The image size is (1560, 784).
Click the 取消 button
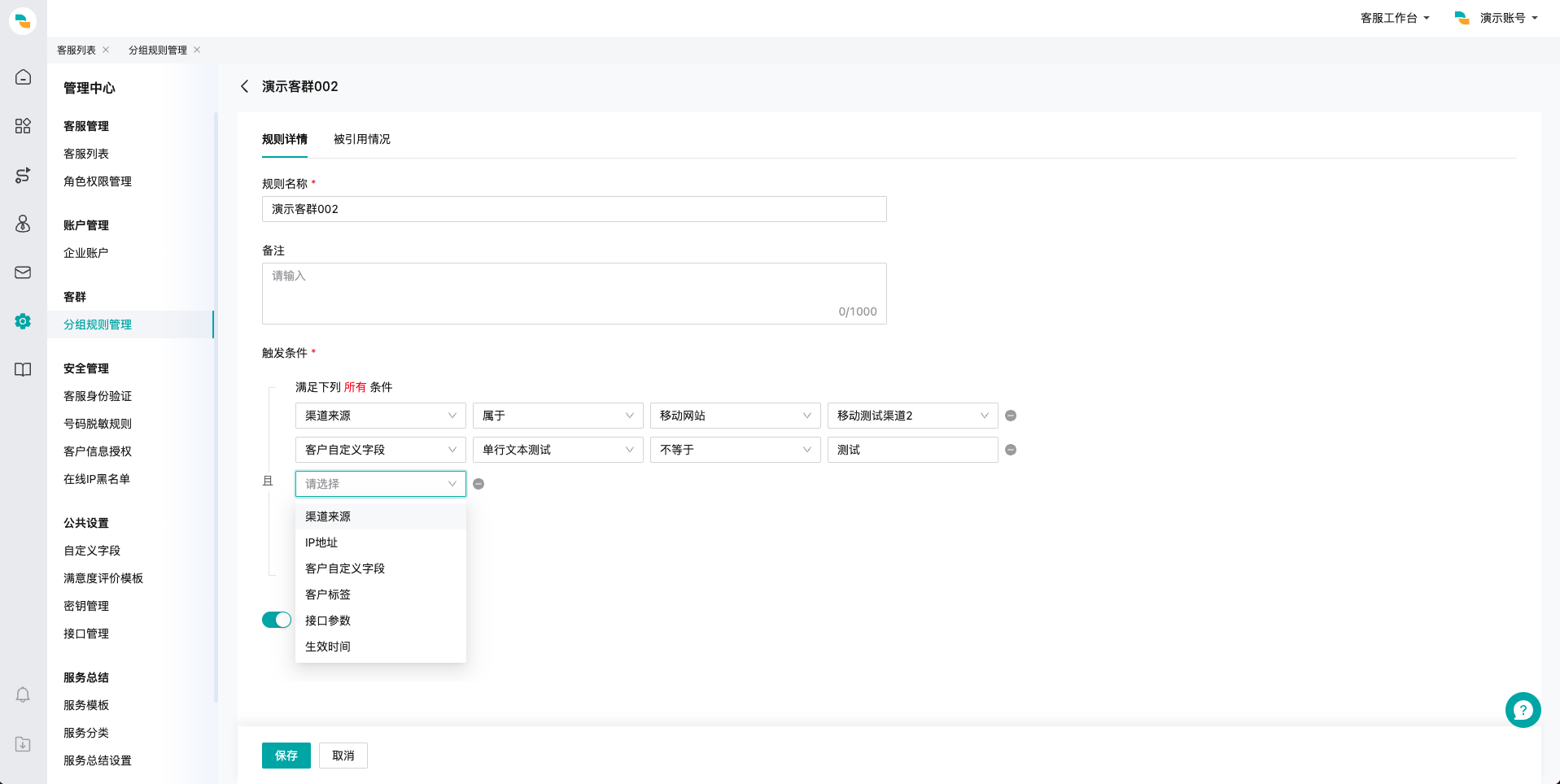343,756
